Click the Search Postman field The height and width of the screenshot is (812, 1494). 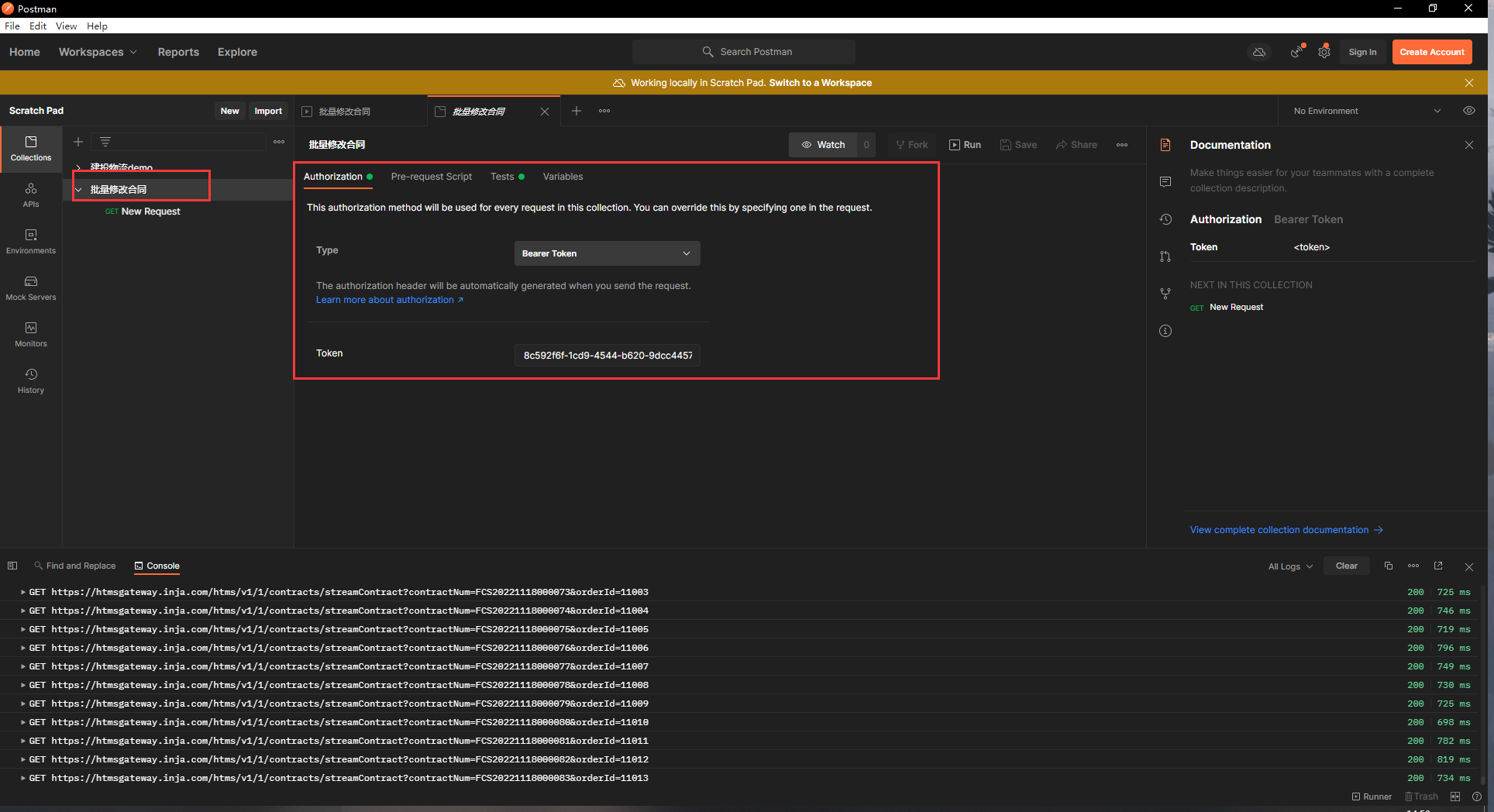click(x=744, y=52)
